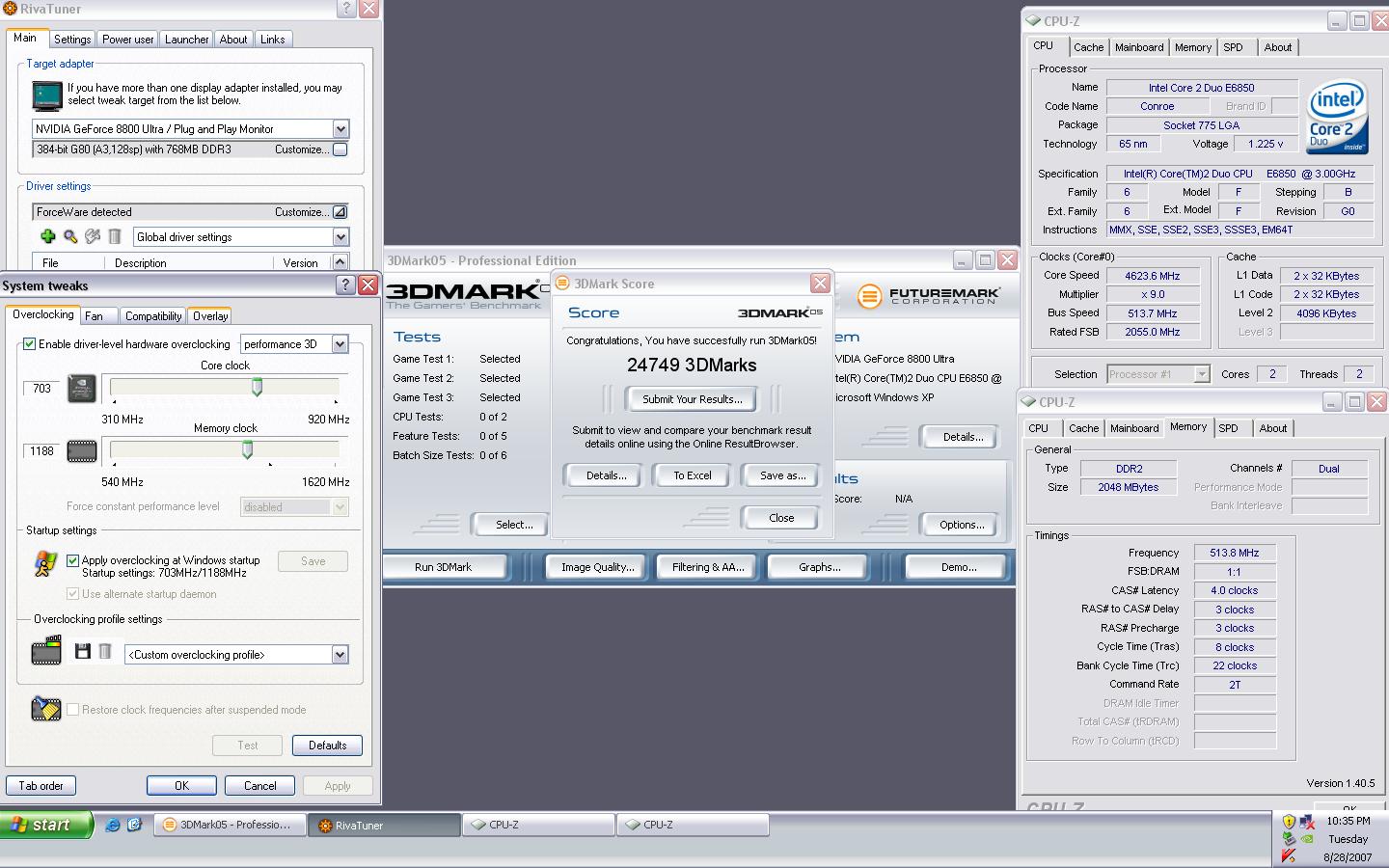Toggle Restore clock frequencies after suspended mode
Image resolution: width=1389 pixels, height=868 pixels.
[72, 710]
